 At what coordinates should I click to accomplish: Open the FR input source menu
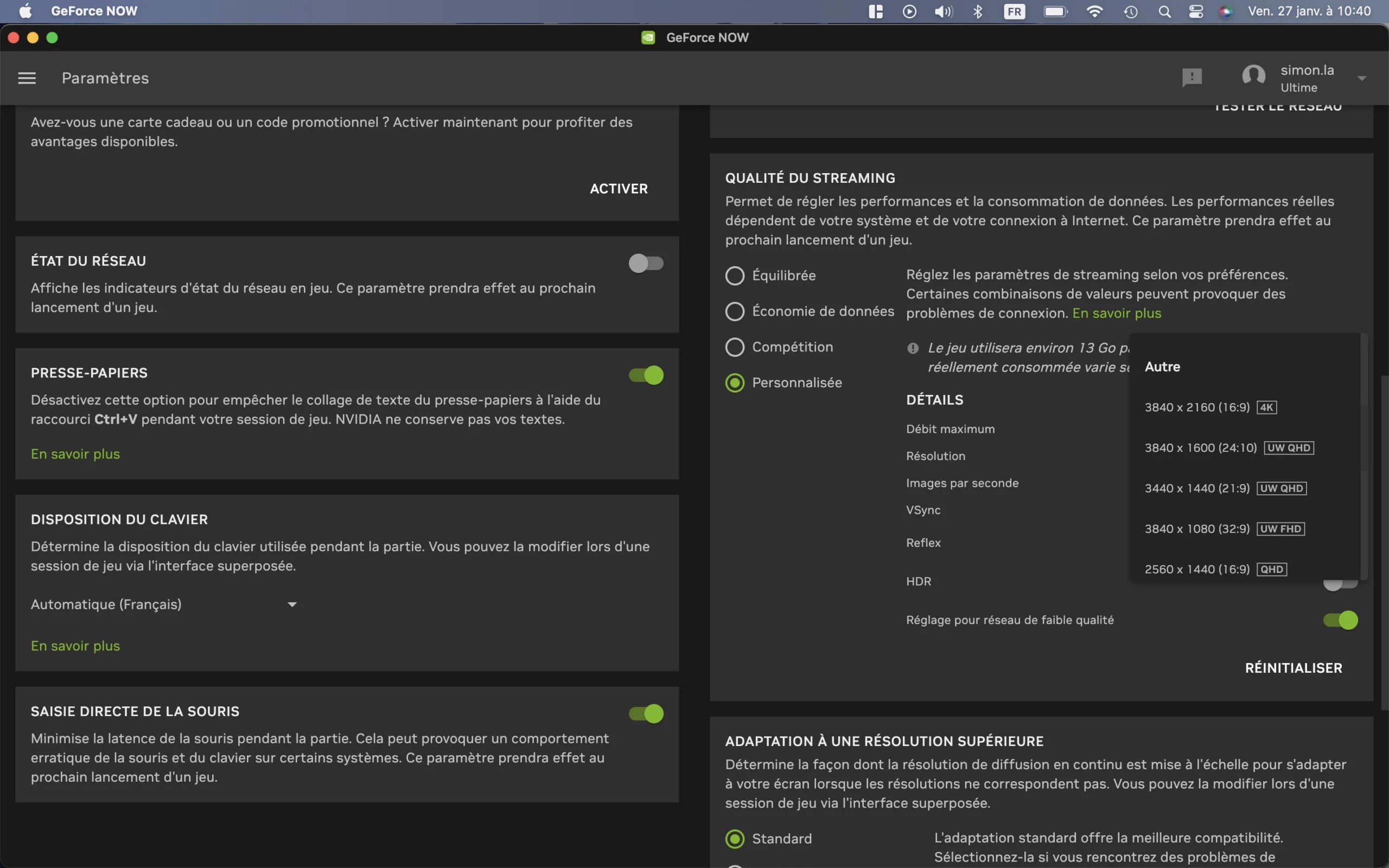tap(1014, 11)
